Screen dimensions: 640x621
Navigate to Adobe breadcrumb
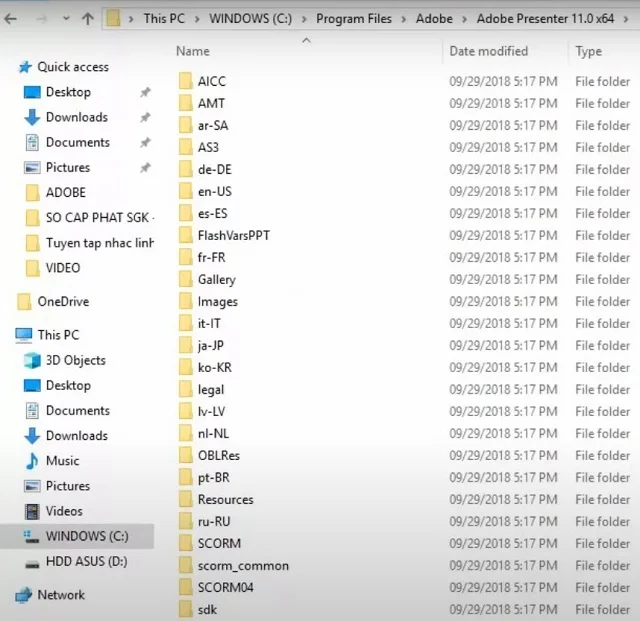(x=434, y=19)
